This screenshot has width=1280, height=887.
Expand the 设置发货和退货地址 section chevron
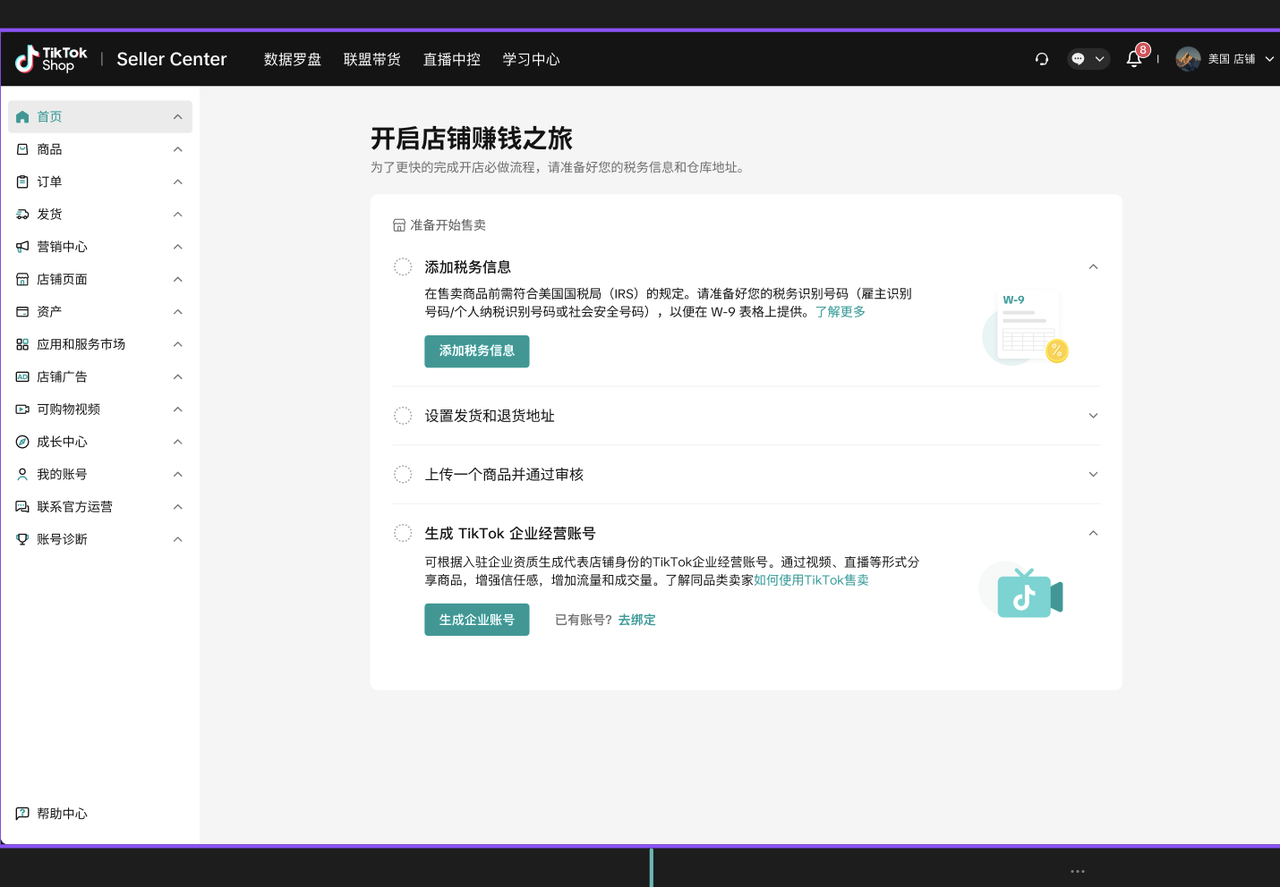[x=1093, y=416]
